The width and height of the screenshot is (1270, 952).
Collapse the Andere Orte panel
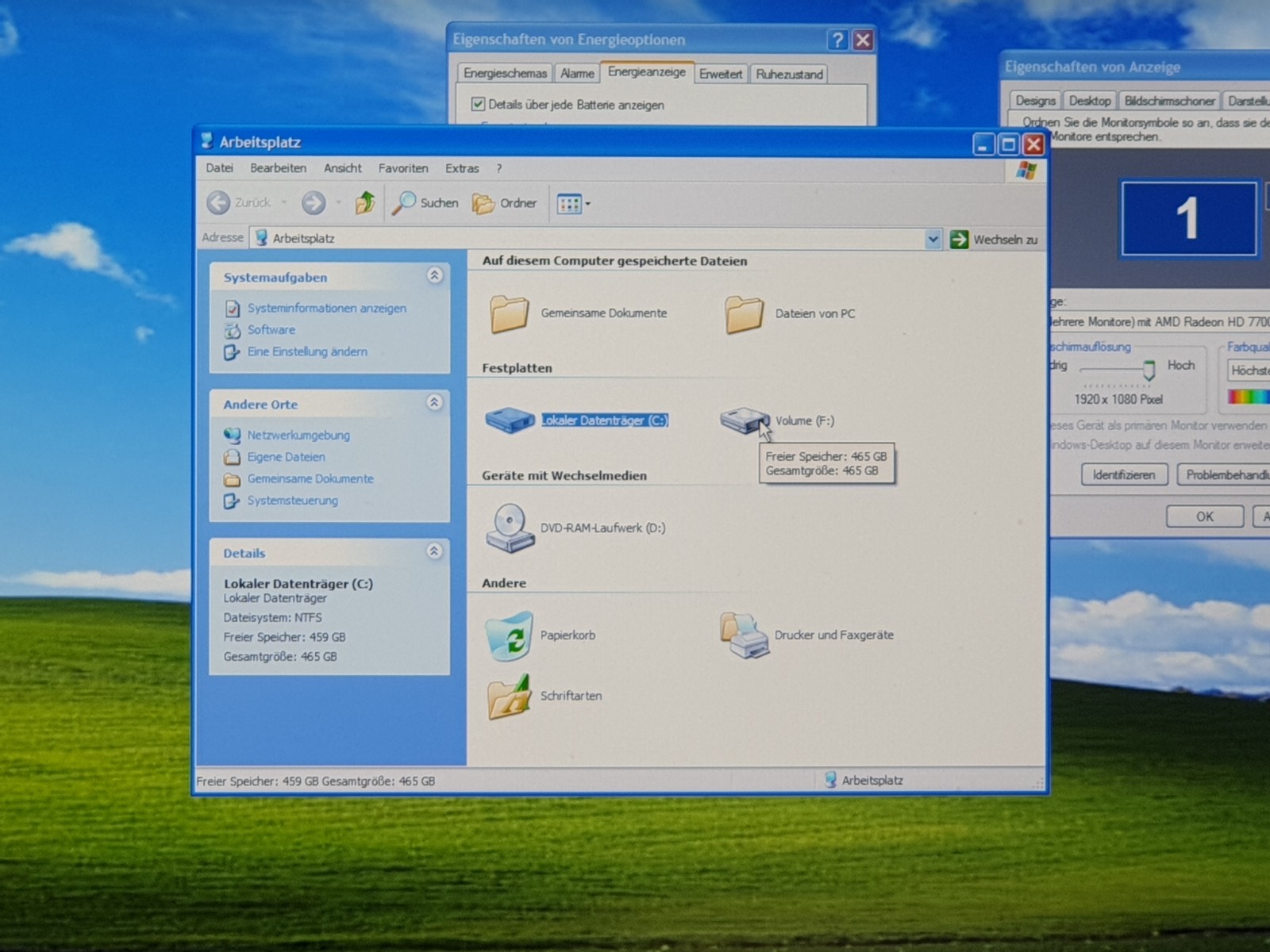click(x=434, y=402)
